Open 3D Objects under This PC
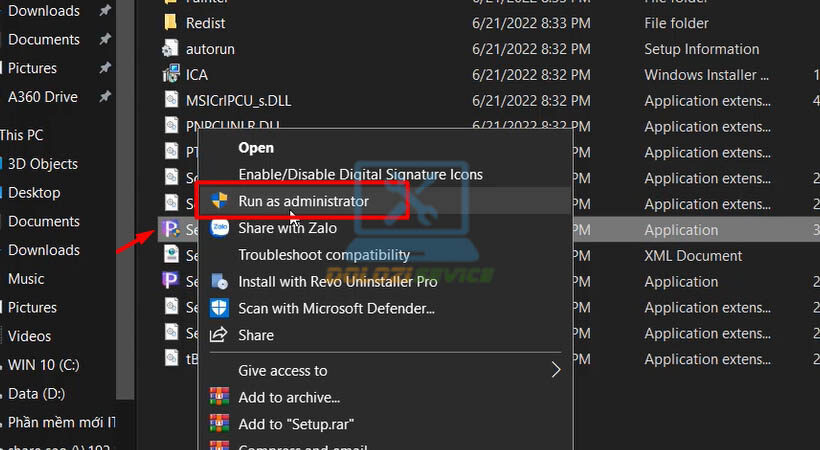Viewport: 820px width, 450px height. (x=43, y=164)
